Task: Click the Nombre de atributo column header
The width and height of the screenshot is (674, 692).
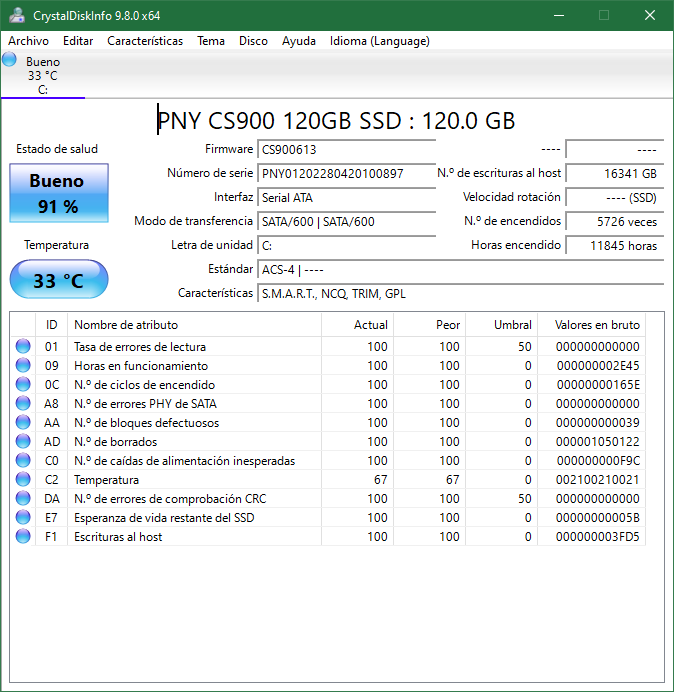Action: [126, 325]
